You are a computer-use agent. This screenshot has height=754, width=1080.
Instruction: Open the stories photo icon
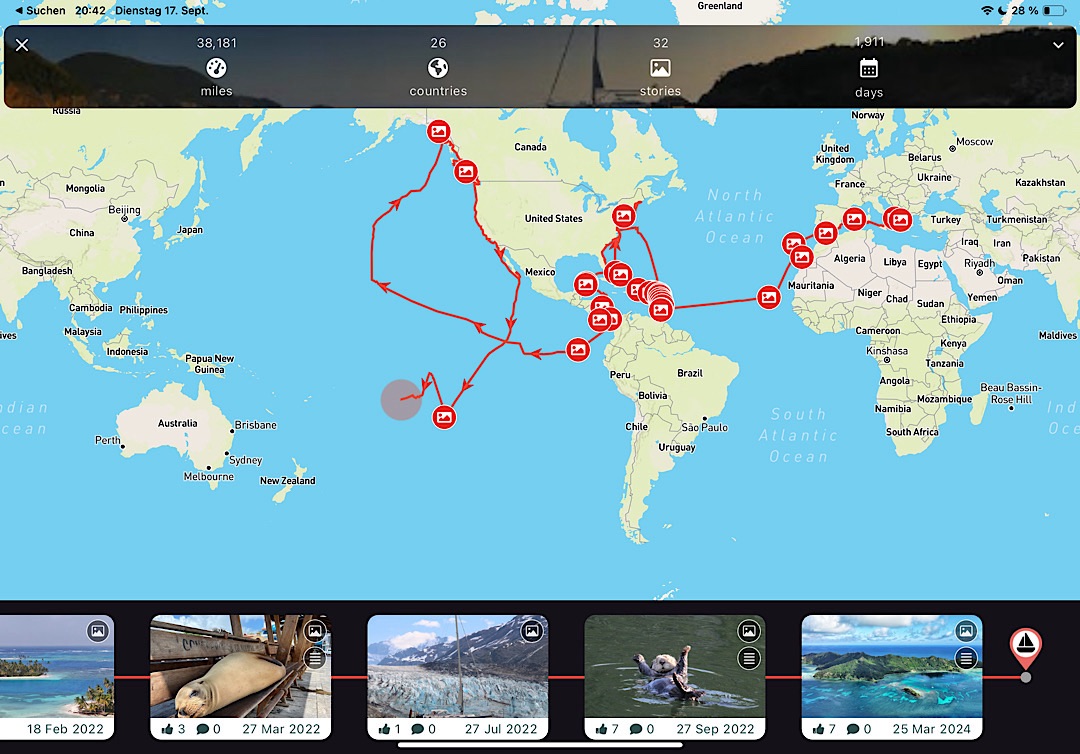[660, 68]
